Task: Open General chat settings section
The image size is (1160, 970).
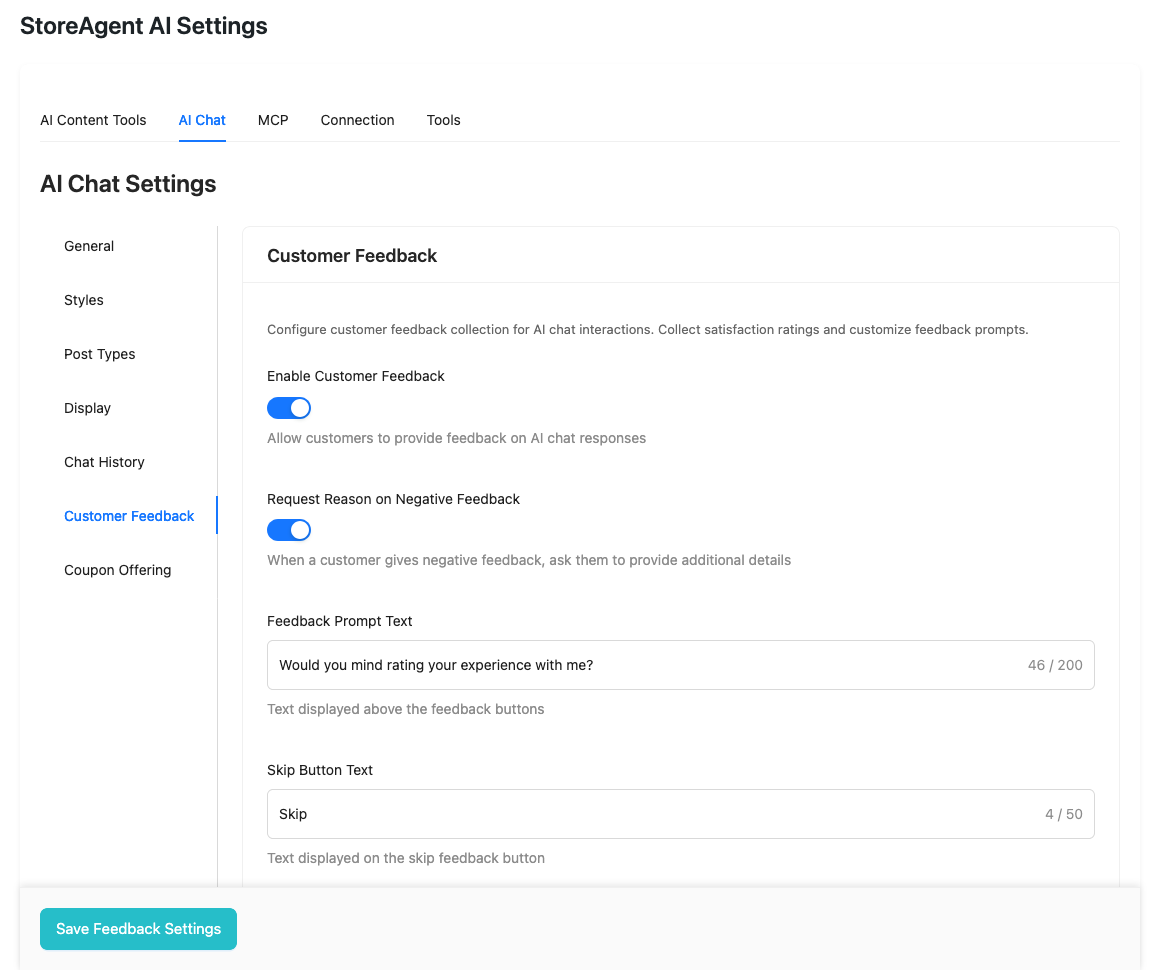Action: (89, 246)
